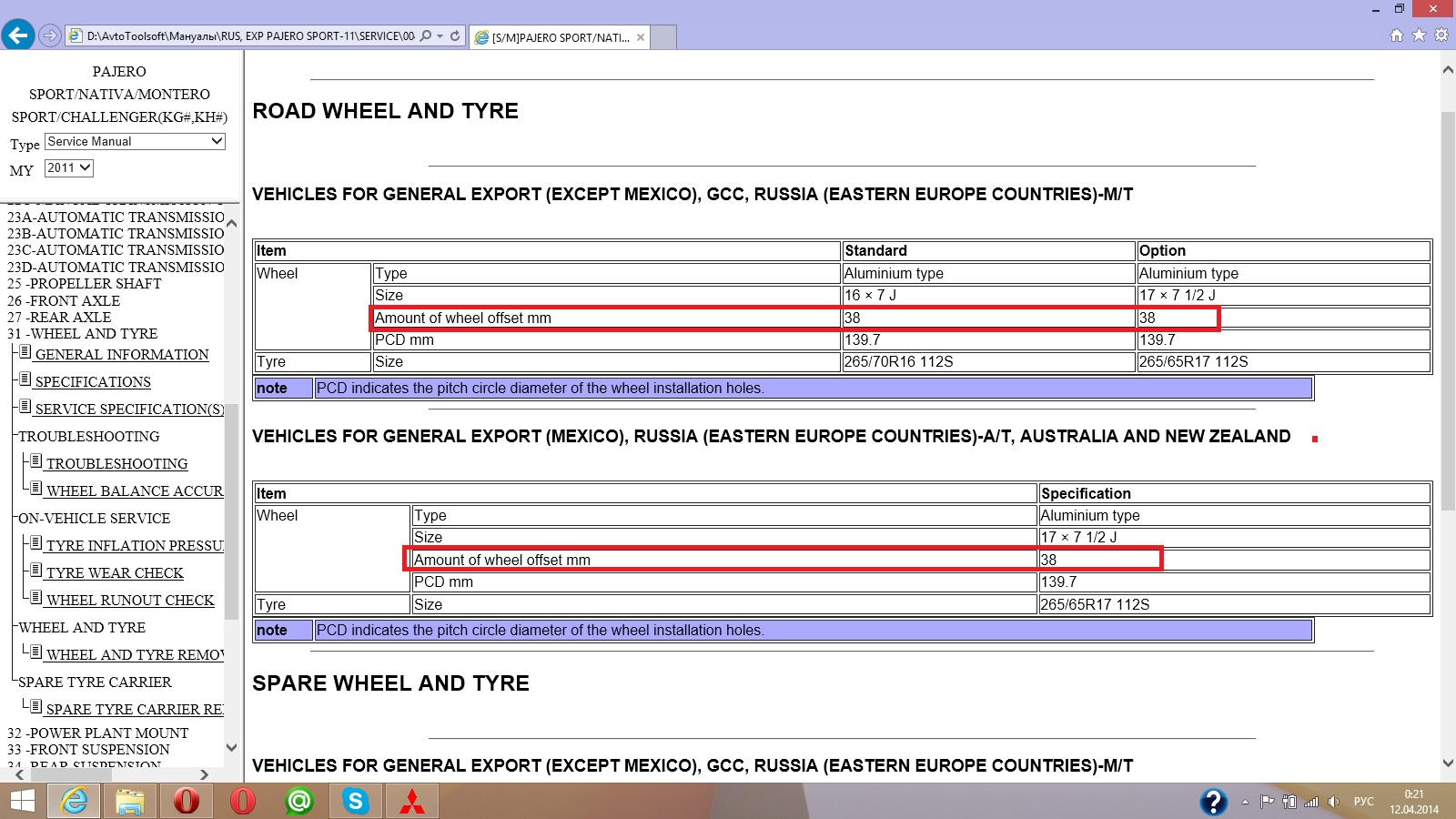Open the Type dropdown showing Service Manual

135,142
